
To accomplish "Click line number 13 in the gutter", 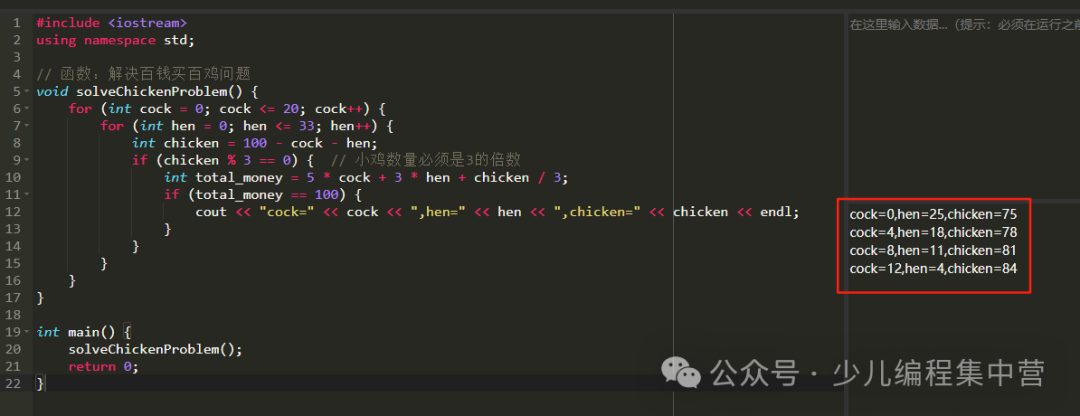I will 14,229.
